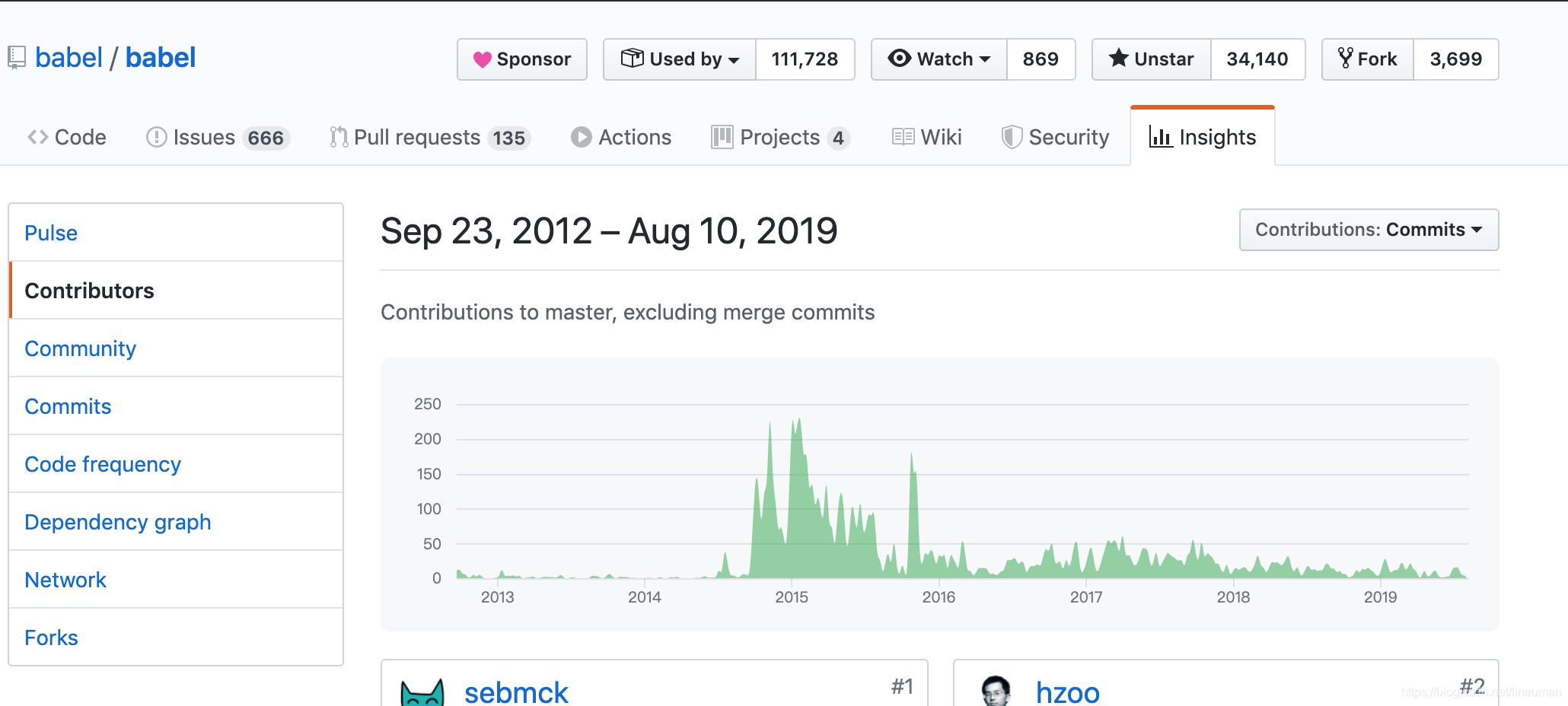Select the Dependency graph sidebar item
Image resolution: width=1568 pixels, height=706 pixels.
117,522
